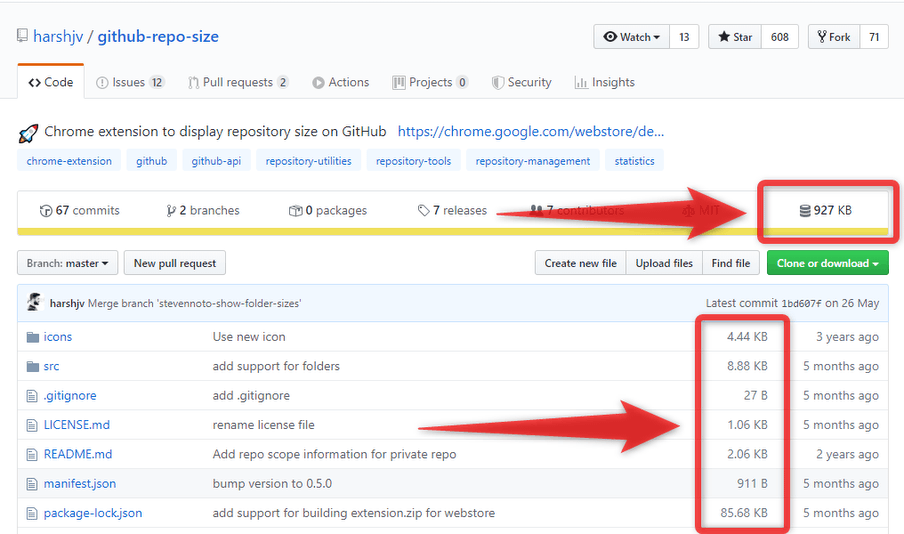Image resolution: width=904 pixels, height=534 pixels.
Task: Click the package-lock.json file icon
Action: coord(32,513)
